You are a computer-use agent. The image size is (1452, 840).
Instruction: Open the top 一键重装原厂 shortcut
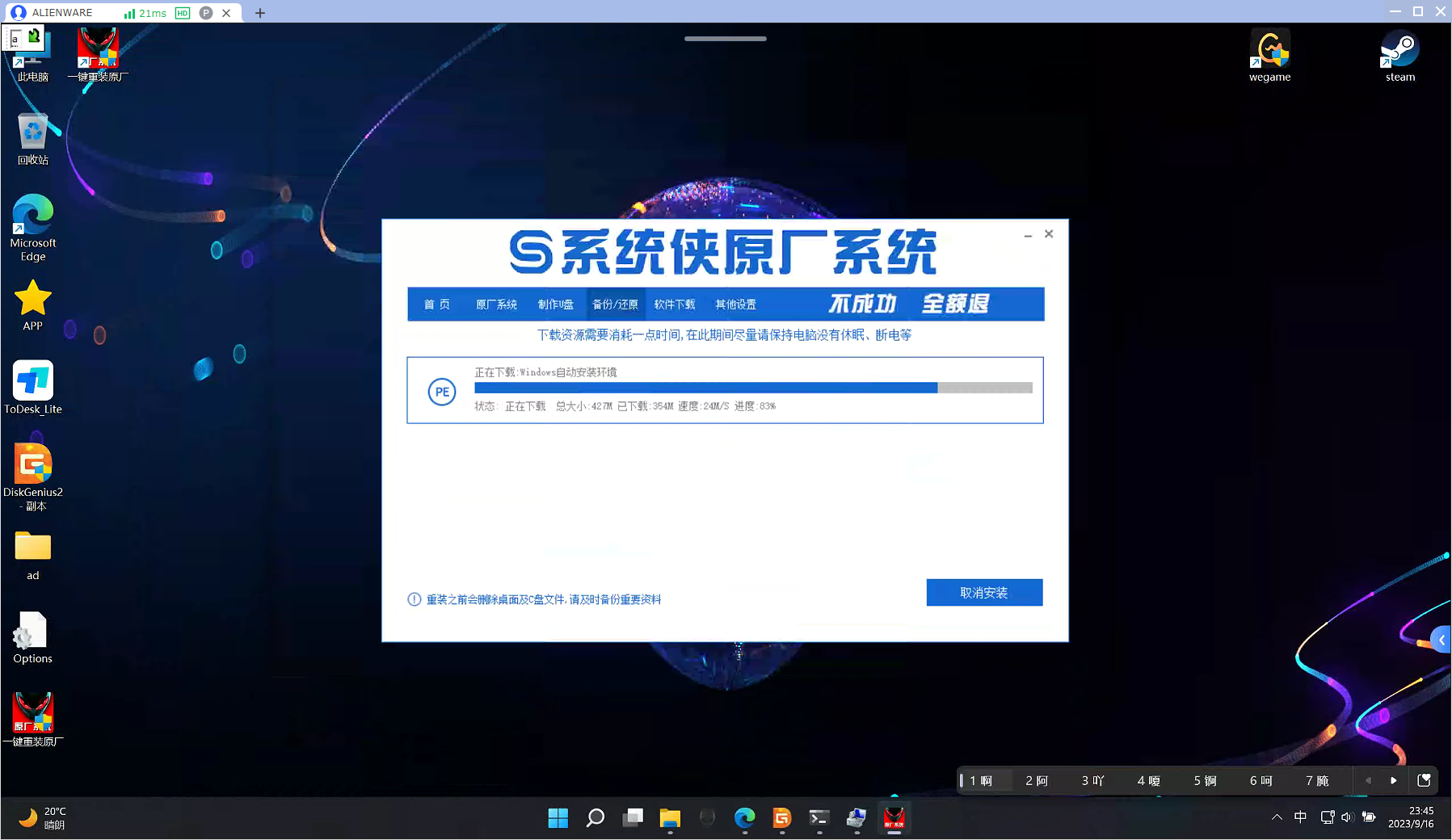coord(98,55)
